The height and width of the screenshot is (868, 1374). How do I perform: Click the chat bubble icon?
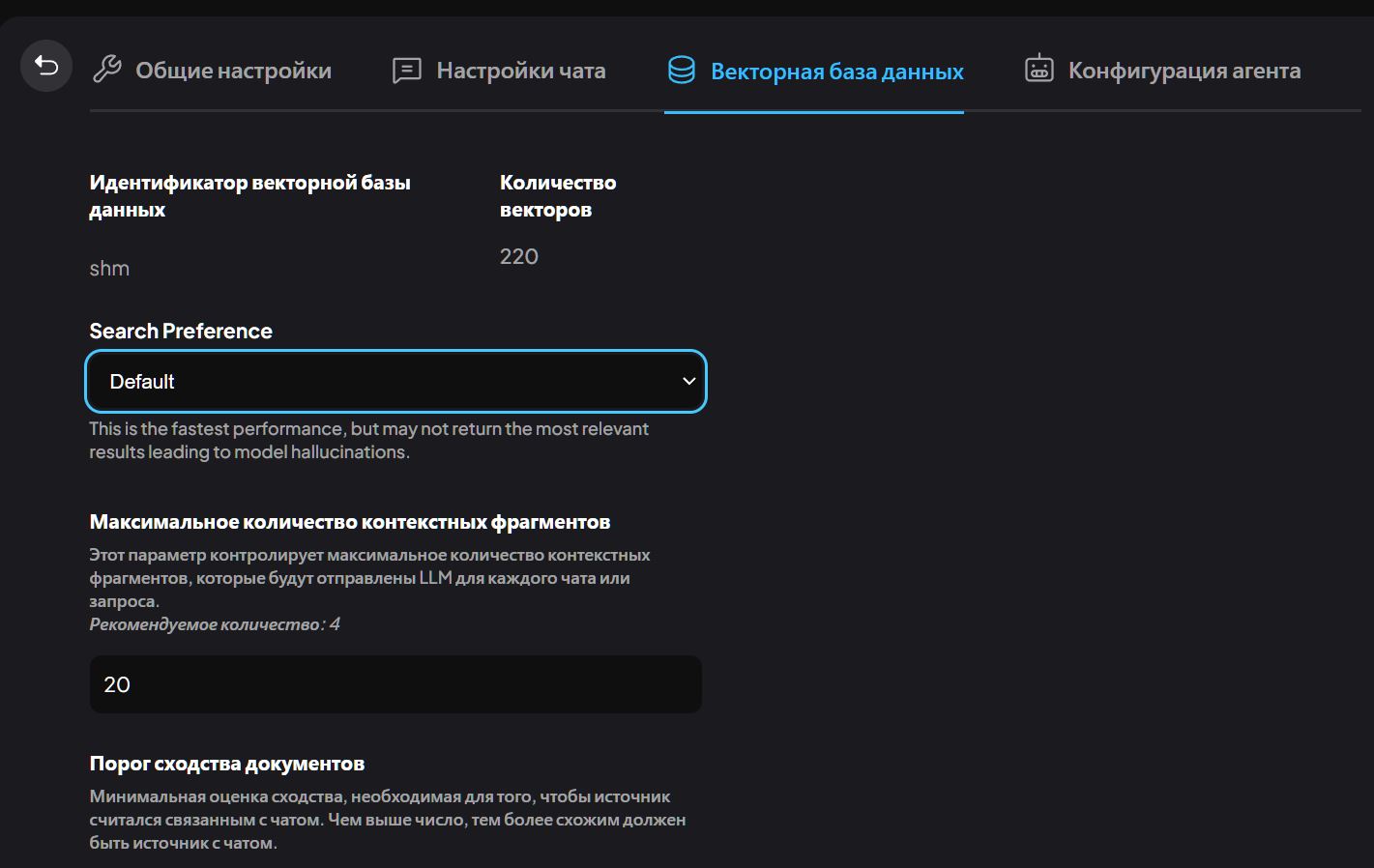click(x=406, y=71)
